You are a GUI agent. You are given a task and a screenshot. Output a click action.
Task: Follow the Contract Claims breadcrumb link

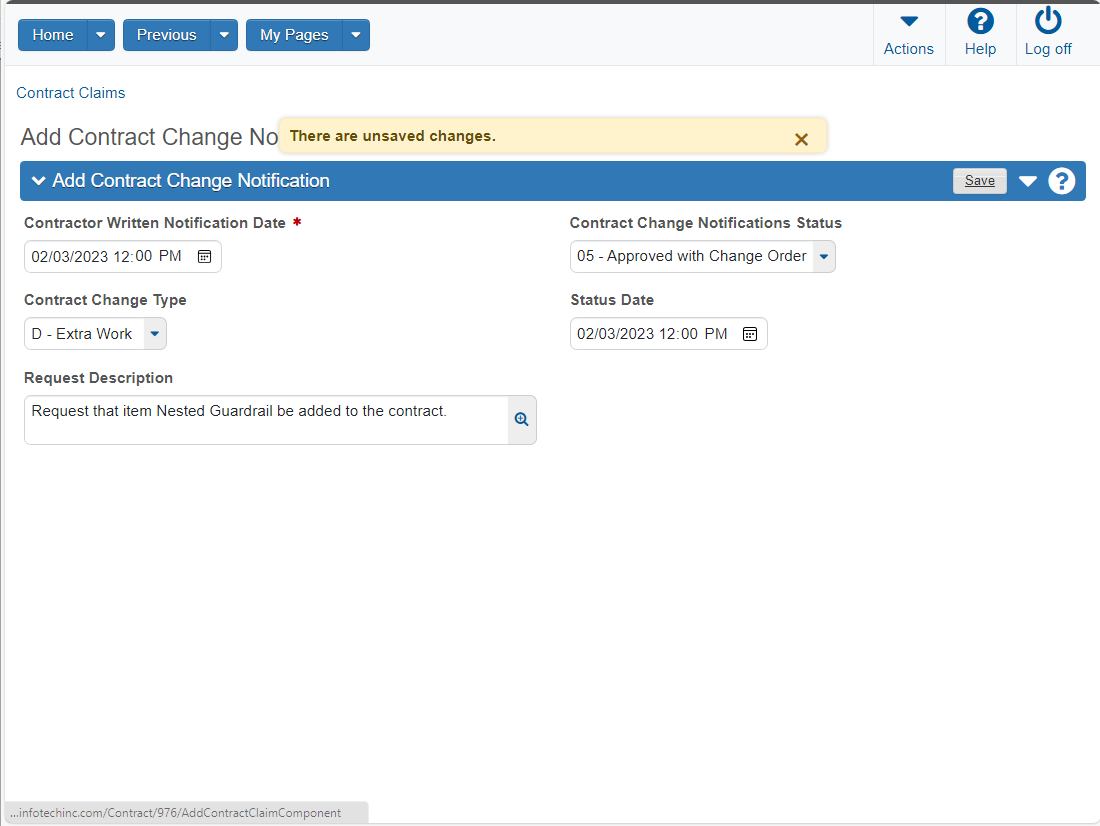click(x=71, y=93)
